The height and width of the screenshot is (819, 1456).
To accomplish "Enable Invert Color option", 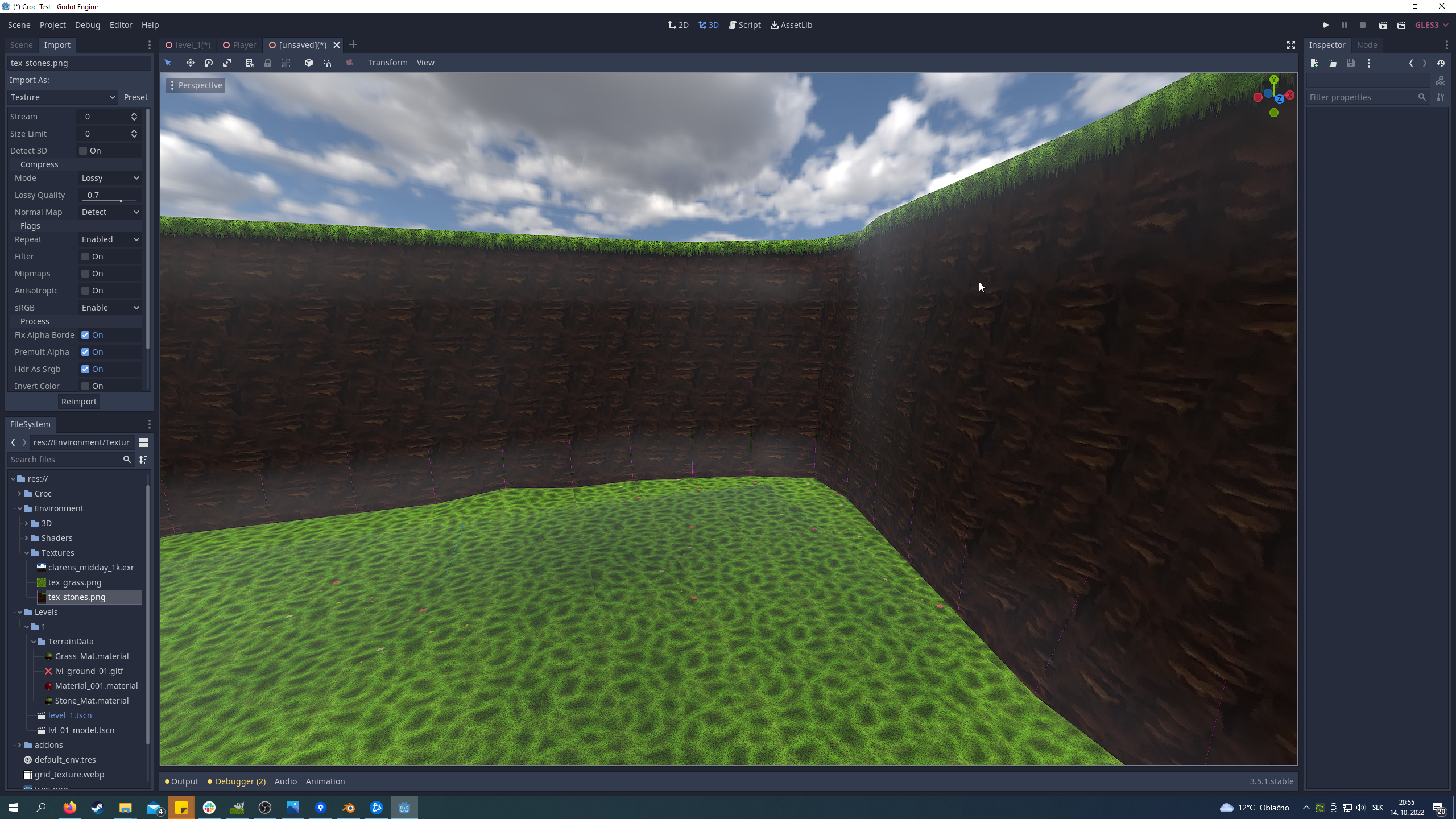I will (x=85, y=386).
